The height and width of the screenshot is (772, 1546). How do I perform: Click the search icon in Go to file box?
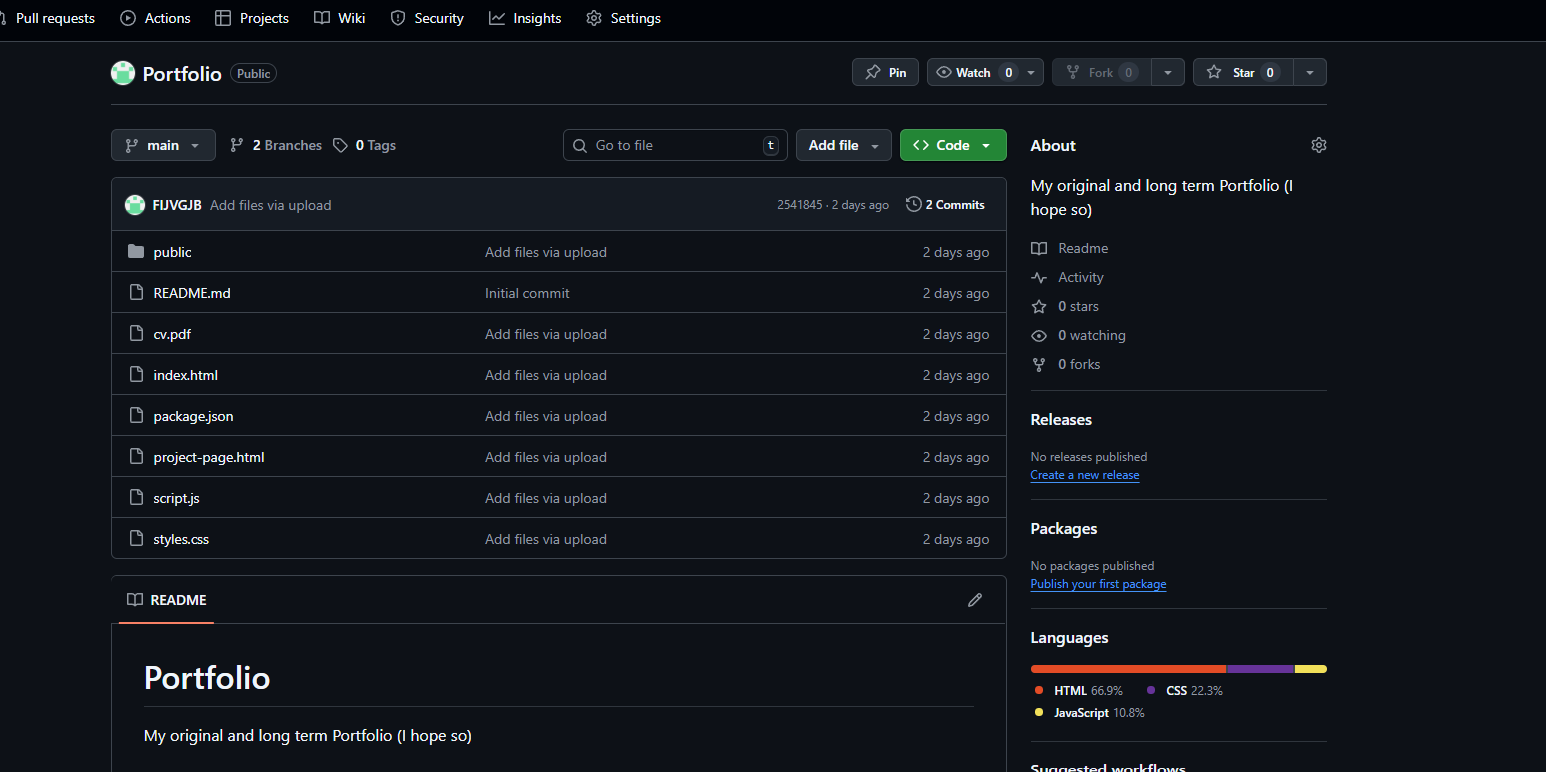pyautogui.click(x=580, y=145)
